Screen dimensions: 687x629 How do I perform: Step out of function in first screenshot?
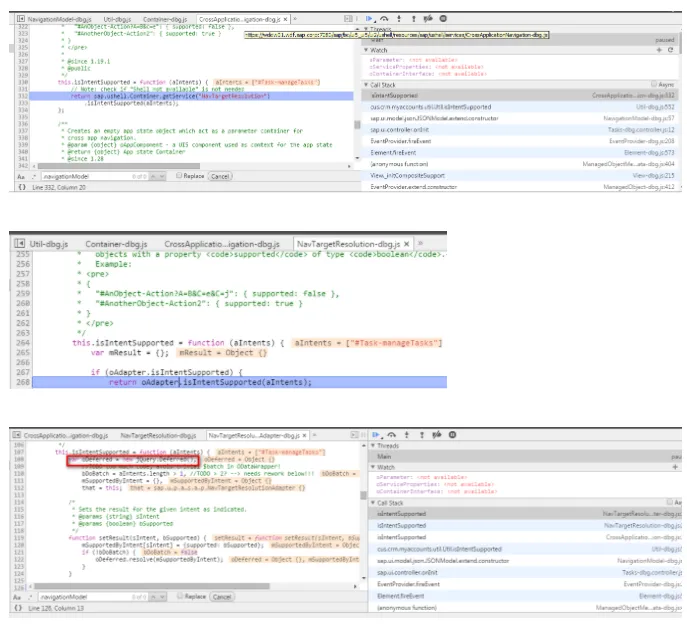click(x=414, y=19)
